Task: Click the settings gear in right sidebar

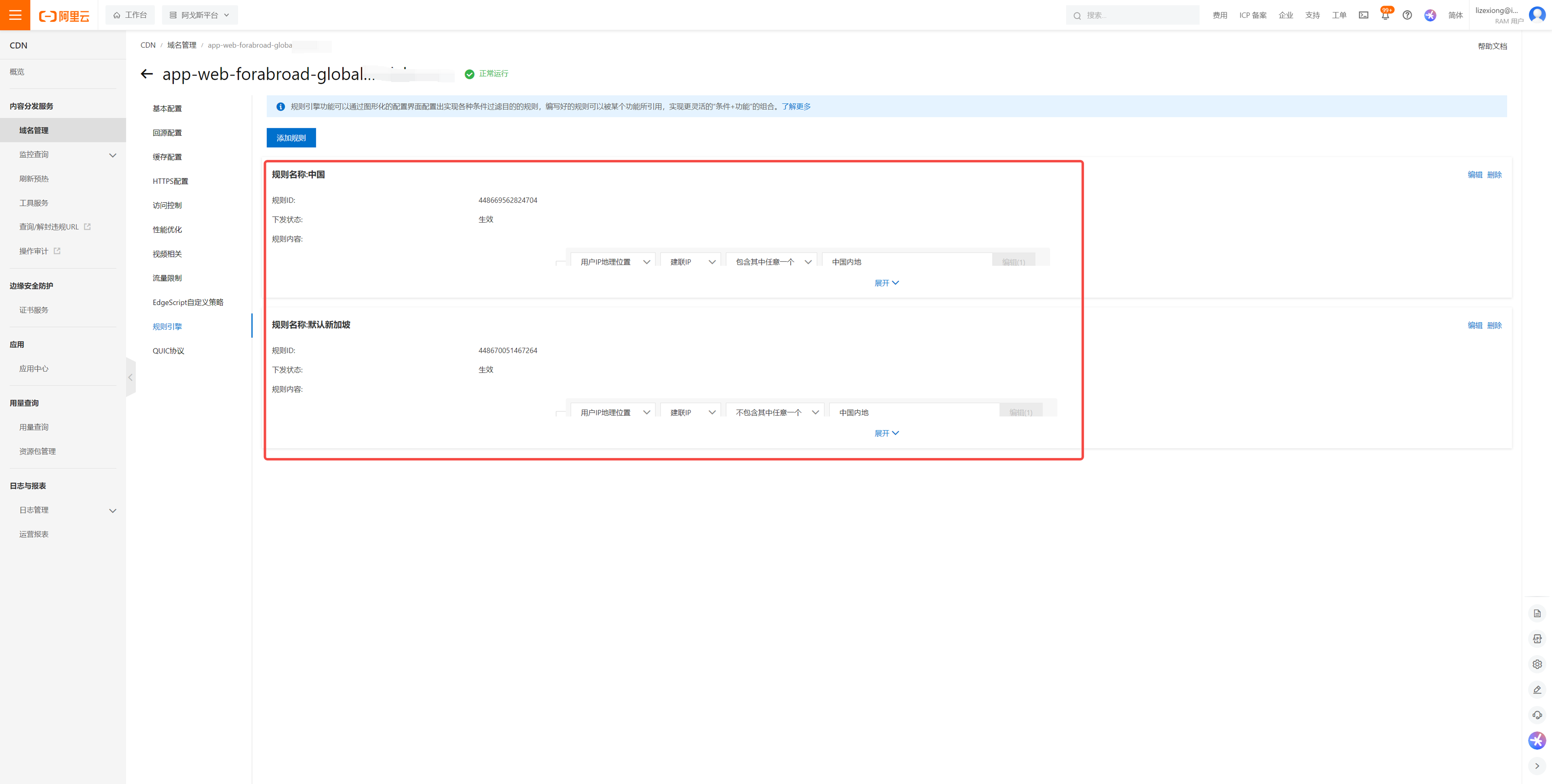Action: (1537, 664)
